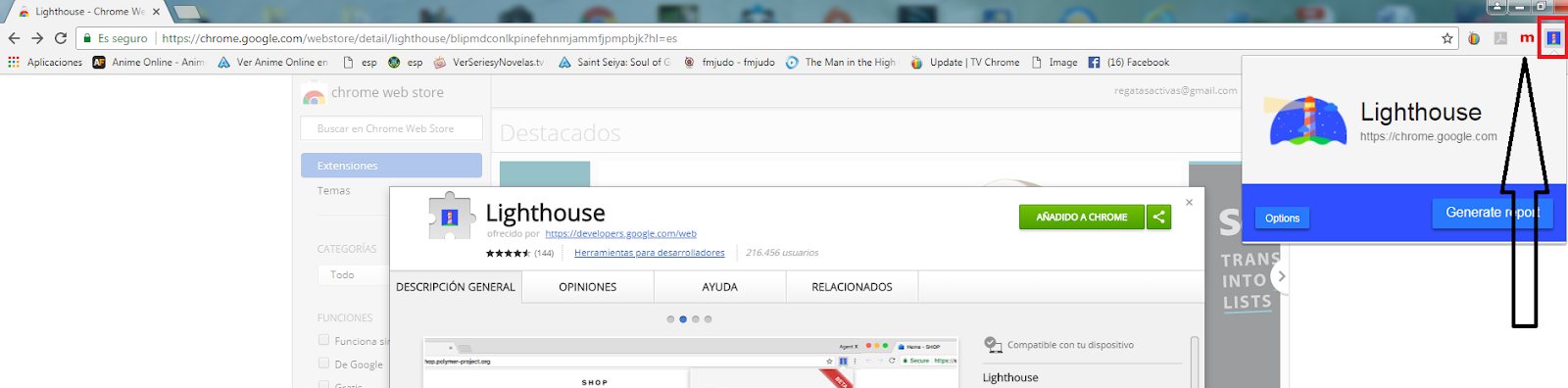Switch to the Opiniones tab
The image size is (1568, 388).
click(x=588, y=287)
